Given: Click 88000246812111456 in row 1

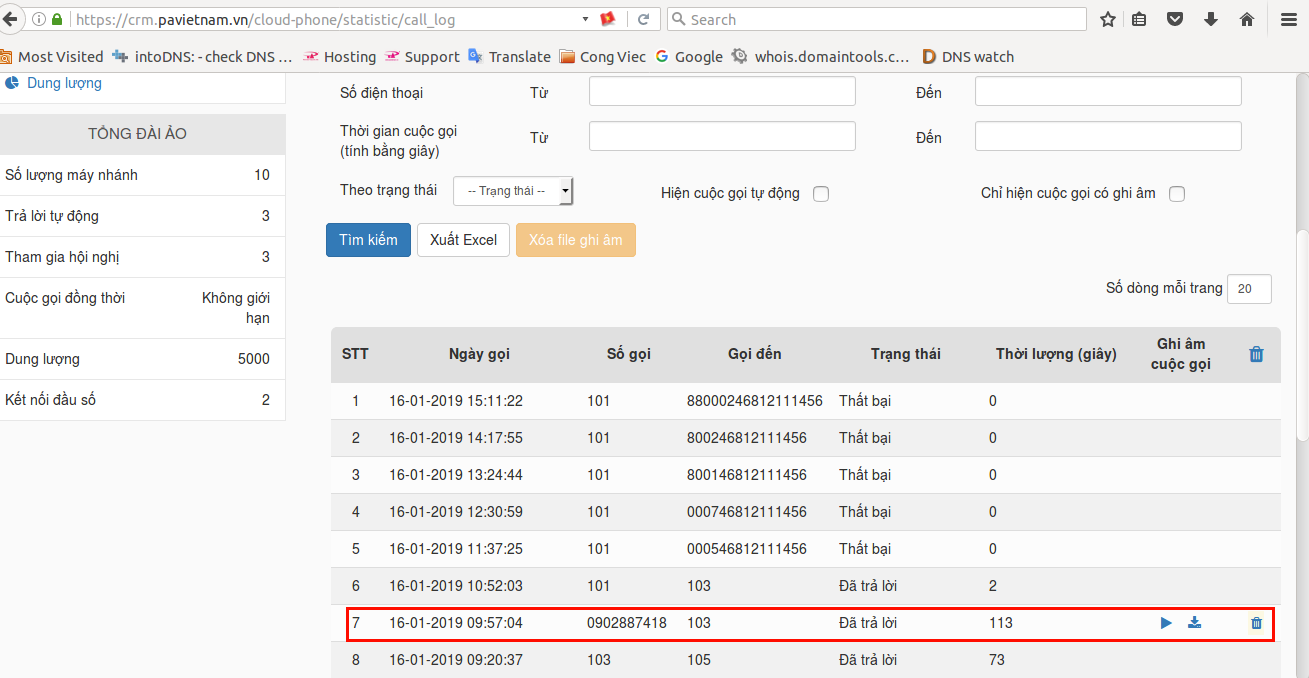Looking at the screenshot, I should coord(755,401).
